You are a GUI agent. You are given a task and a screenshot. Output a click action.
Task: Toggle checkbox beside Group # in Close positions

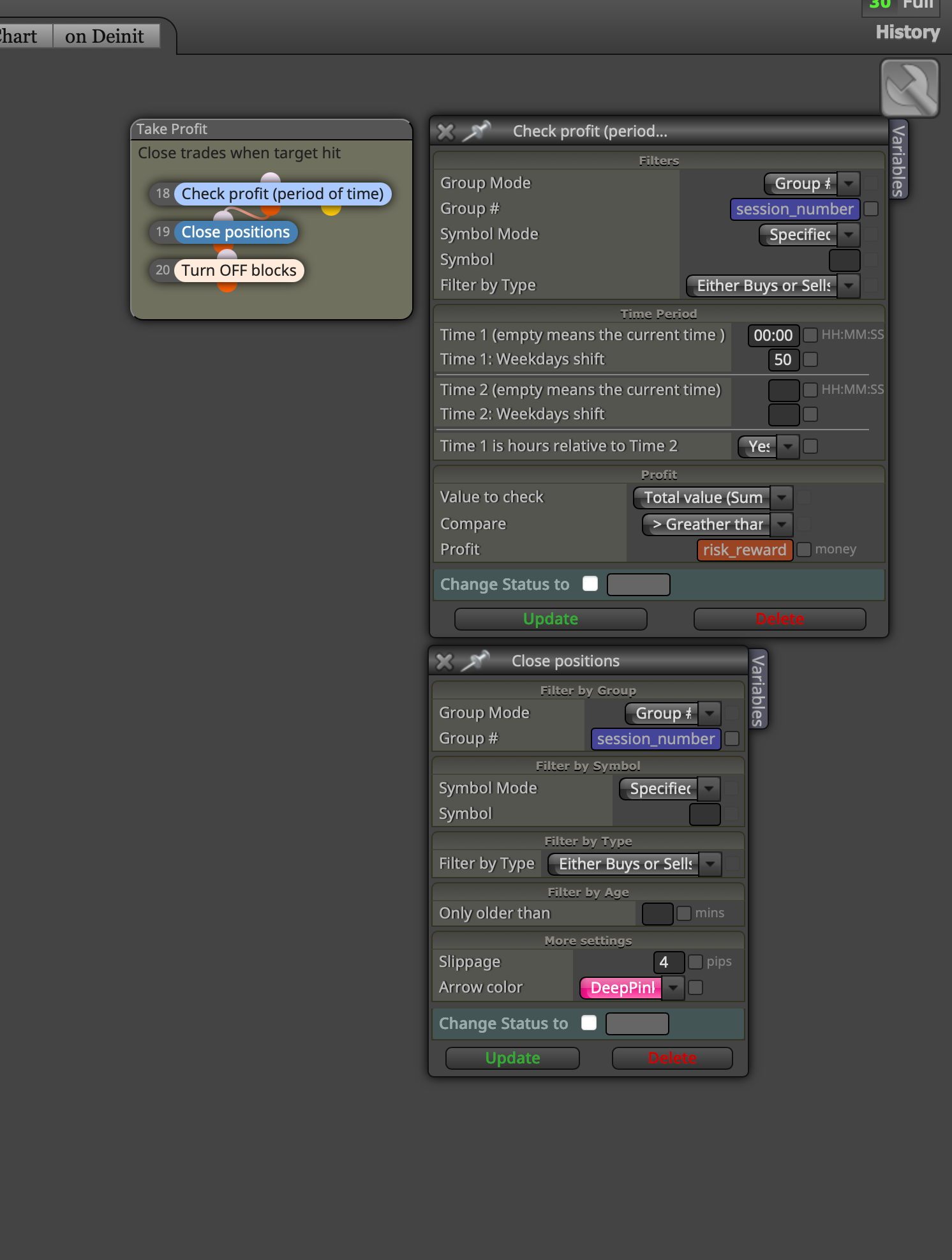pos(732,739)
